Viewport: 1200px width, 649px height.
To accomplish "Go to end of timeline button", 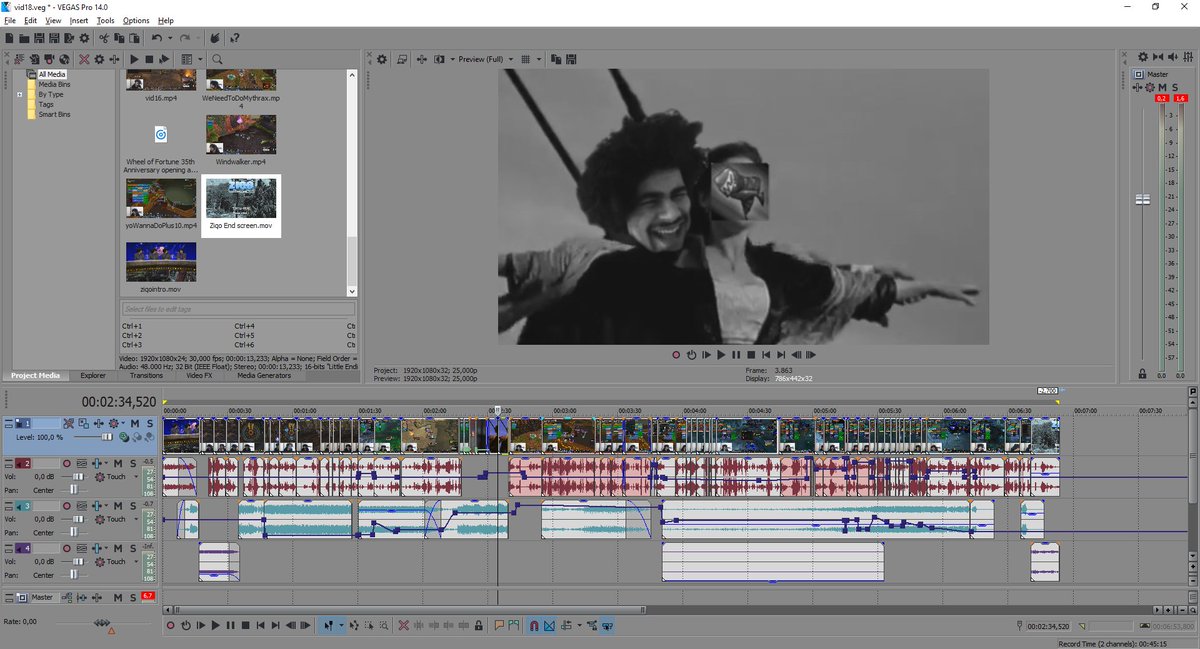I will pyautogui.click(x=276, y=625).
